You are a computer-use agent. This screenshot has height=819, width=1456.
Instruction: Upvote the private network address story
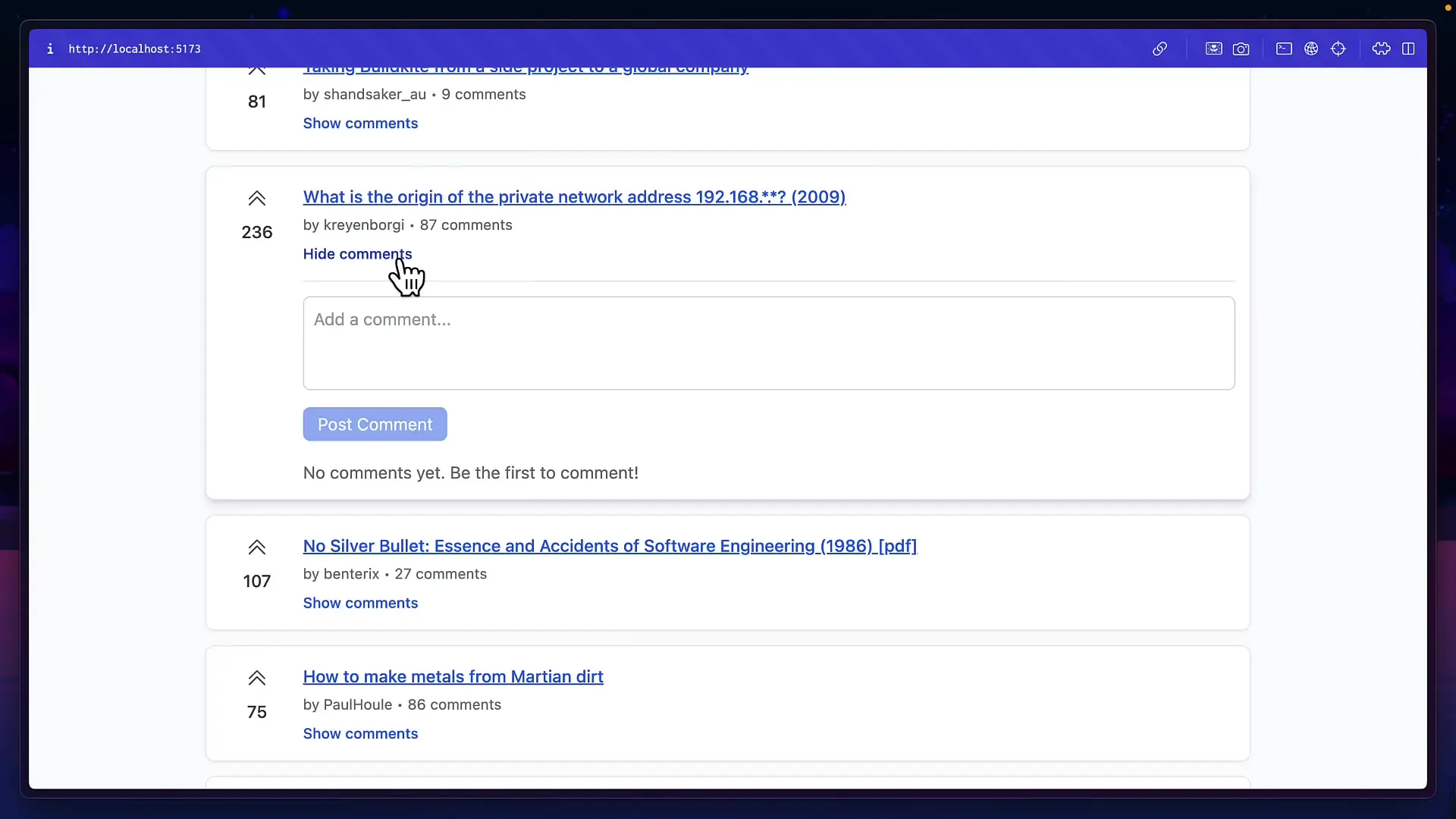tap(256, 199)
